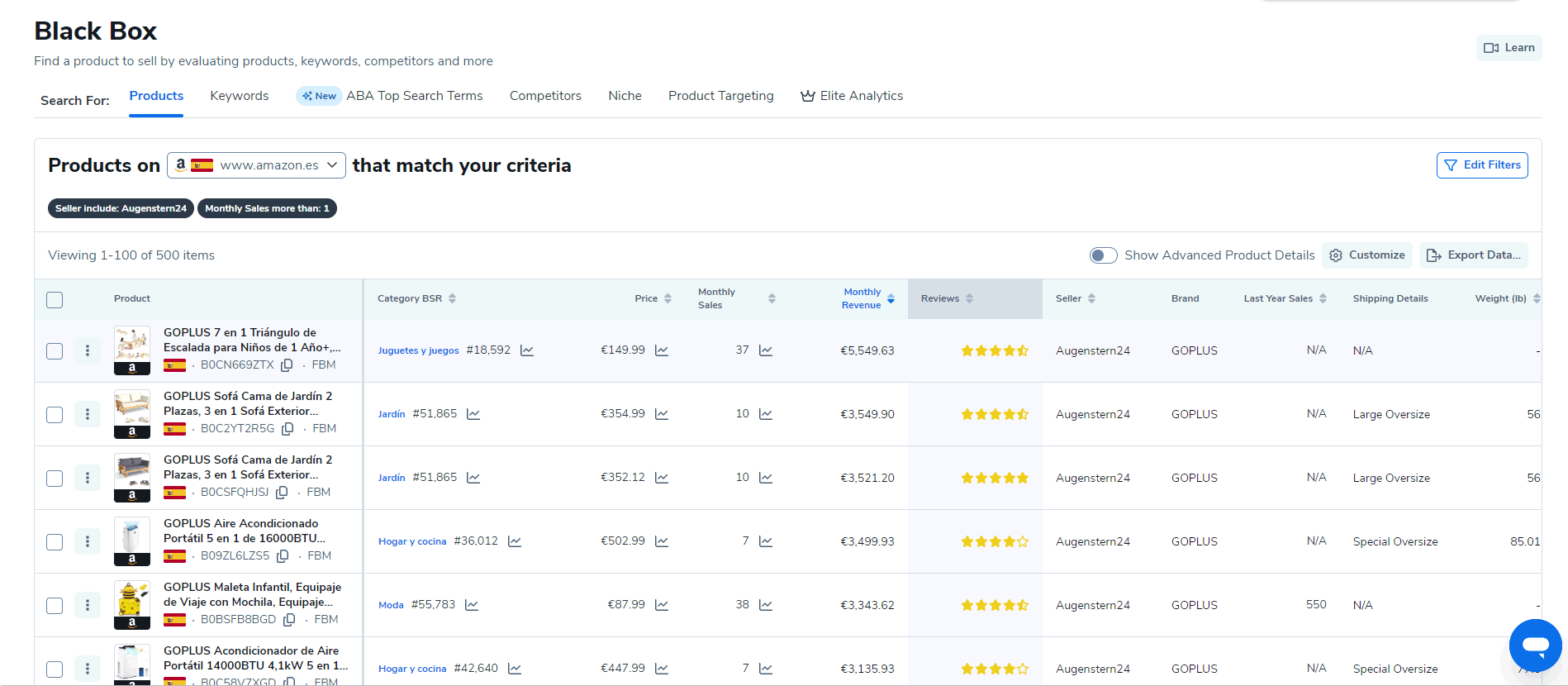
Task: Switch to the Competitors tab
Action: click(545, 96)
